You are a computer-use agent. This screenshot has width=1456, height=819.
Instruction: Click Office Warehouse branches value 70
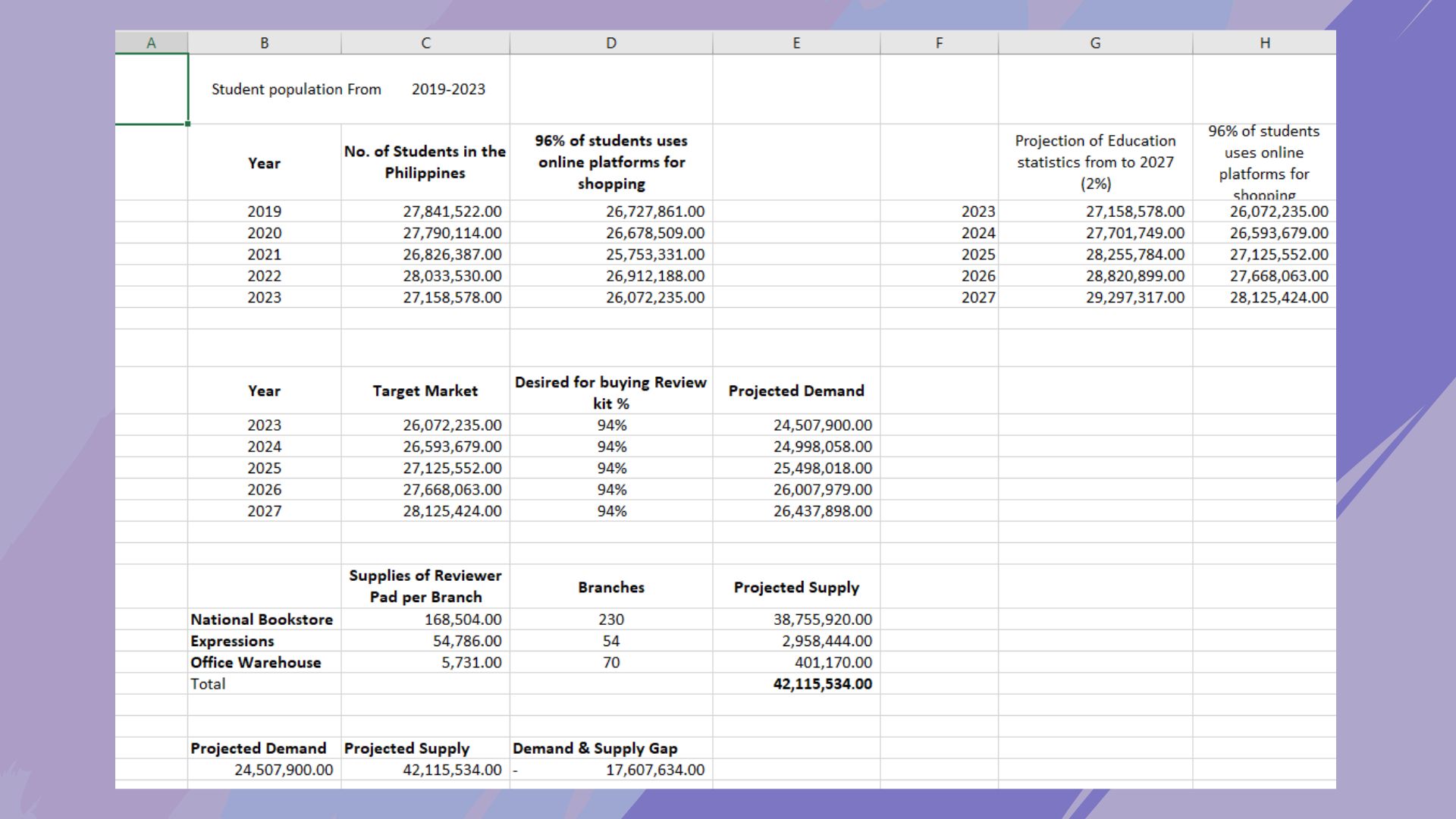(x=610, y=663)
